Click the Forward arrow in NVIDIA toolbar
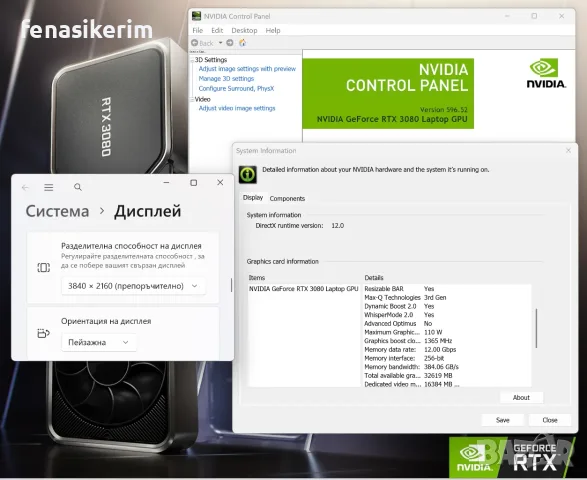Viewport: 587px width, 480px height. (230, 43)
